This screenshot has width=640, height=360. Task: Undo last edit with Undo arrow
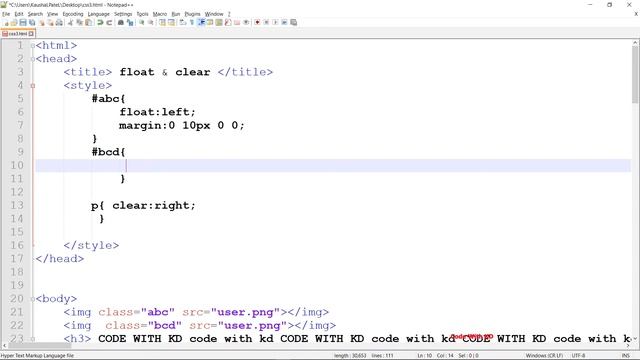click(100, 22)
